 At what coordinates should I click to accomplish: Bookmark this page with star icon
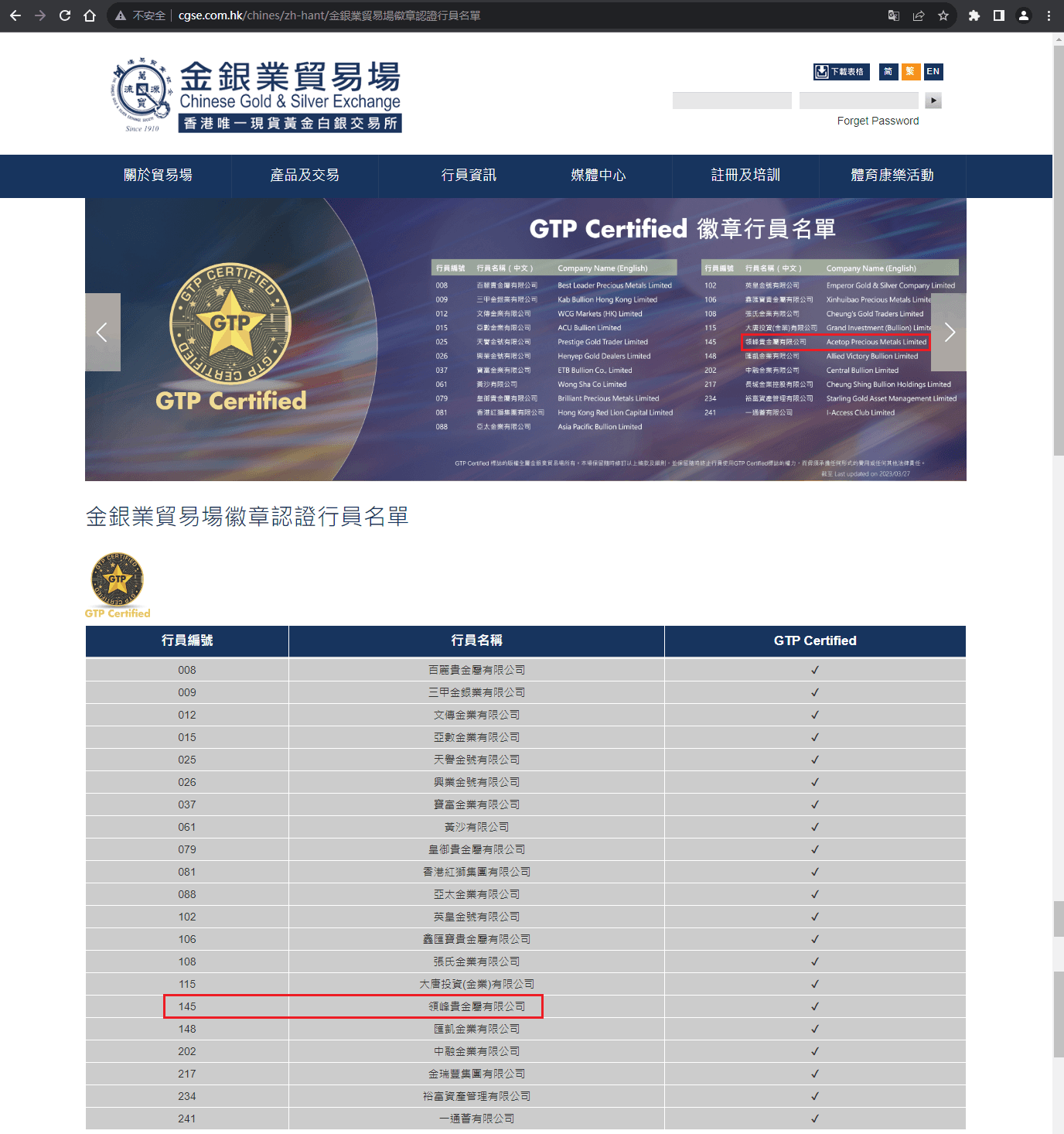943,15
